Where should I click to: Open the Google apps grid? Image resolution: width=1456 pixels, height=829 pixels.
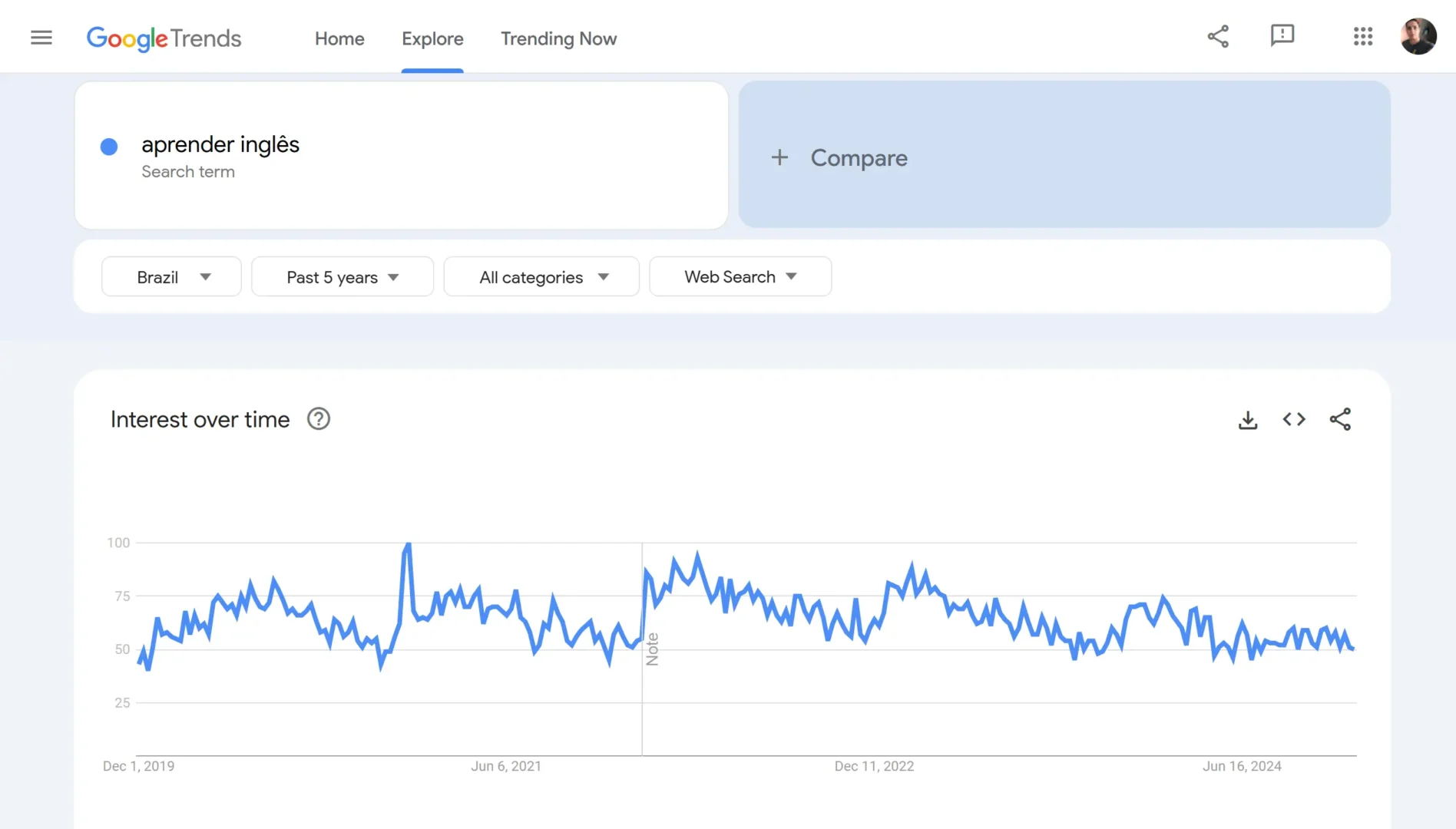click(1363, 36)
